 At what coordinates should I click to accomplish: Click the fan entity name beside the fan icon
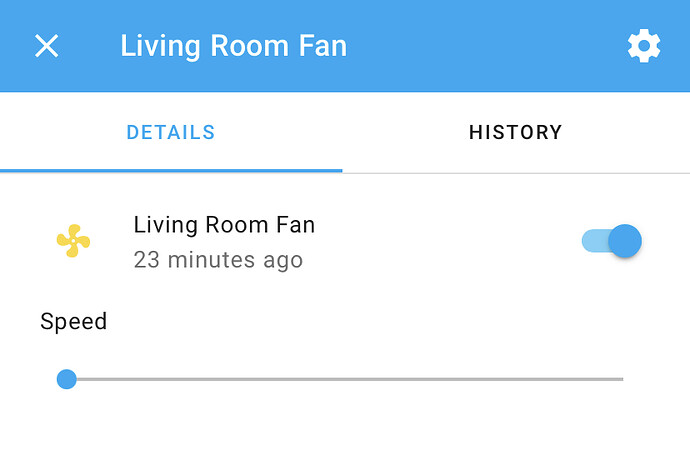click(224, 225)
